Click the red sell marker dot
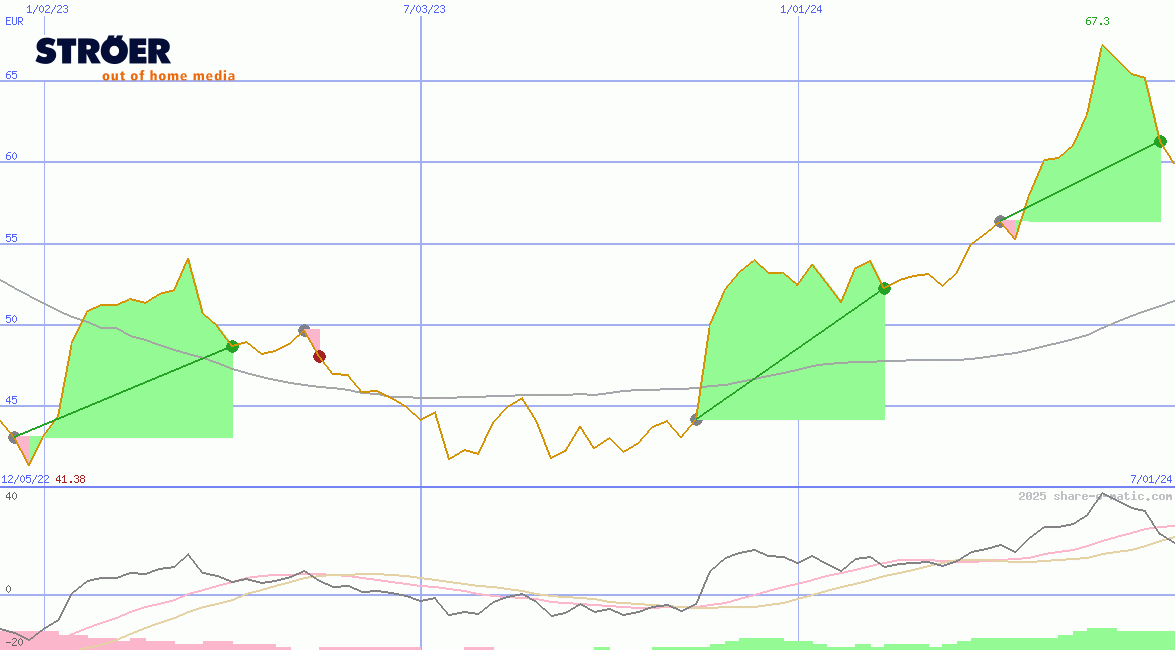This screenshot has width=1175, height=650. 319,356
